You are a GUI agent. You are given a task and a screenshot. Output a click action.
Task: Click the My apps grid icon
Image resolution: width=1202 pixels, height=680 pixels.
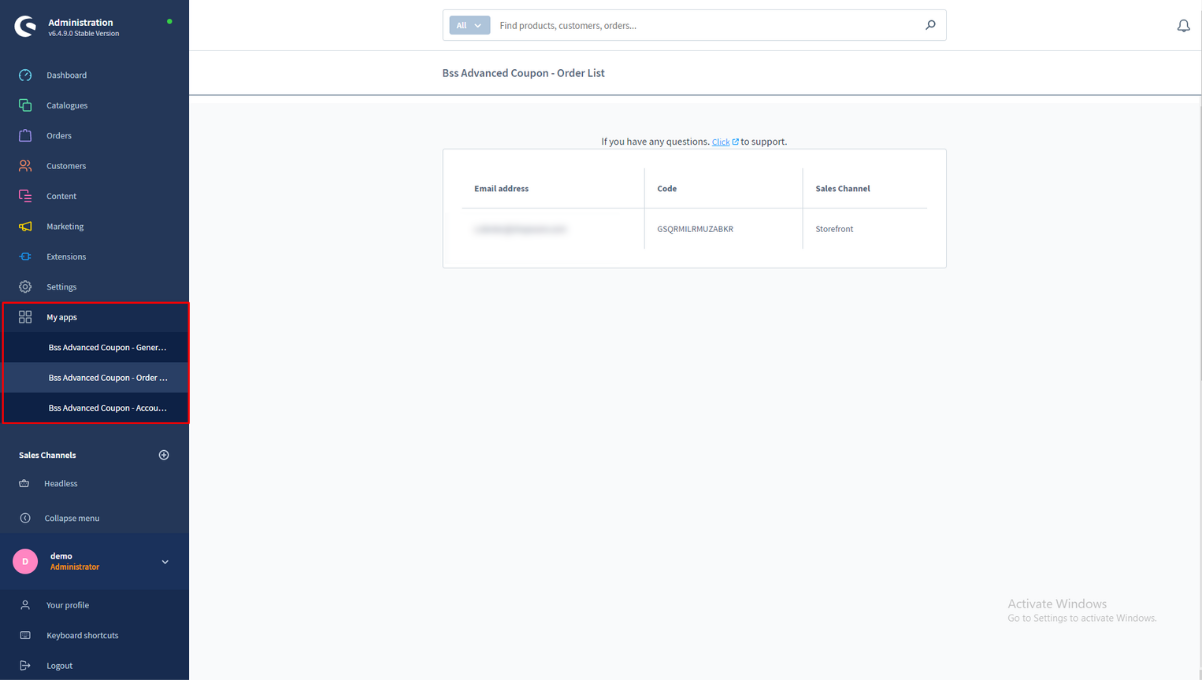tap(26, 317)
